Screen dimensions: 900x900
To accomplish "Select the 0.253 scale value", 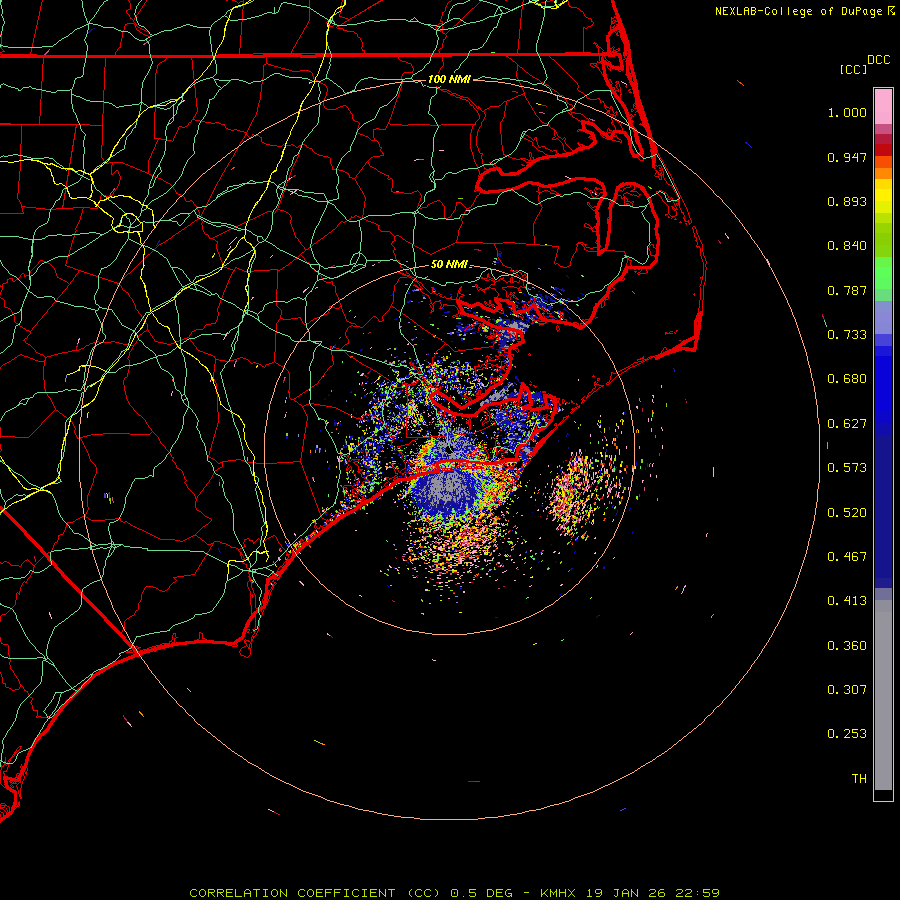I will 847,734.
